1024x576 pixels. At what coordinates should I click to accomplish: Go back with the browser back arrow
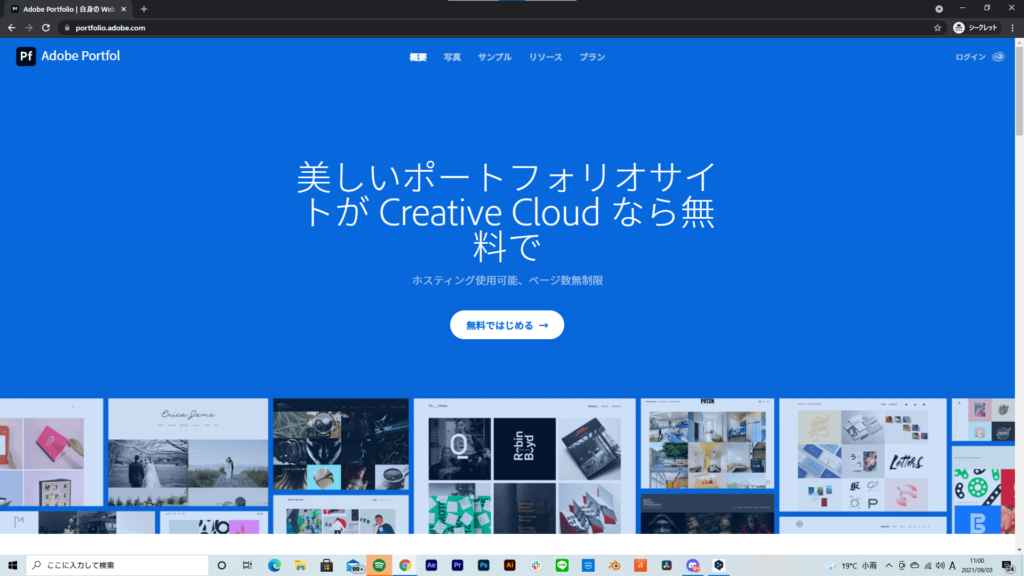point(11,28)
